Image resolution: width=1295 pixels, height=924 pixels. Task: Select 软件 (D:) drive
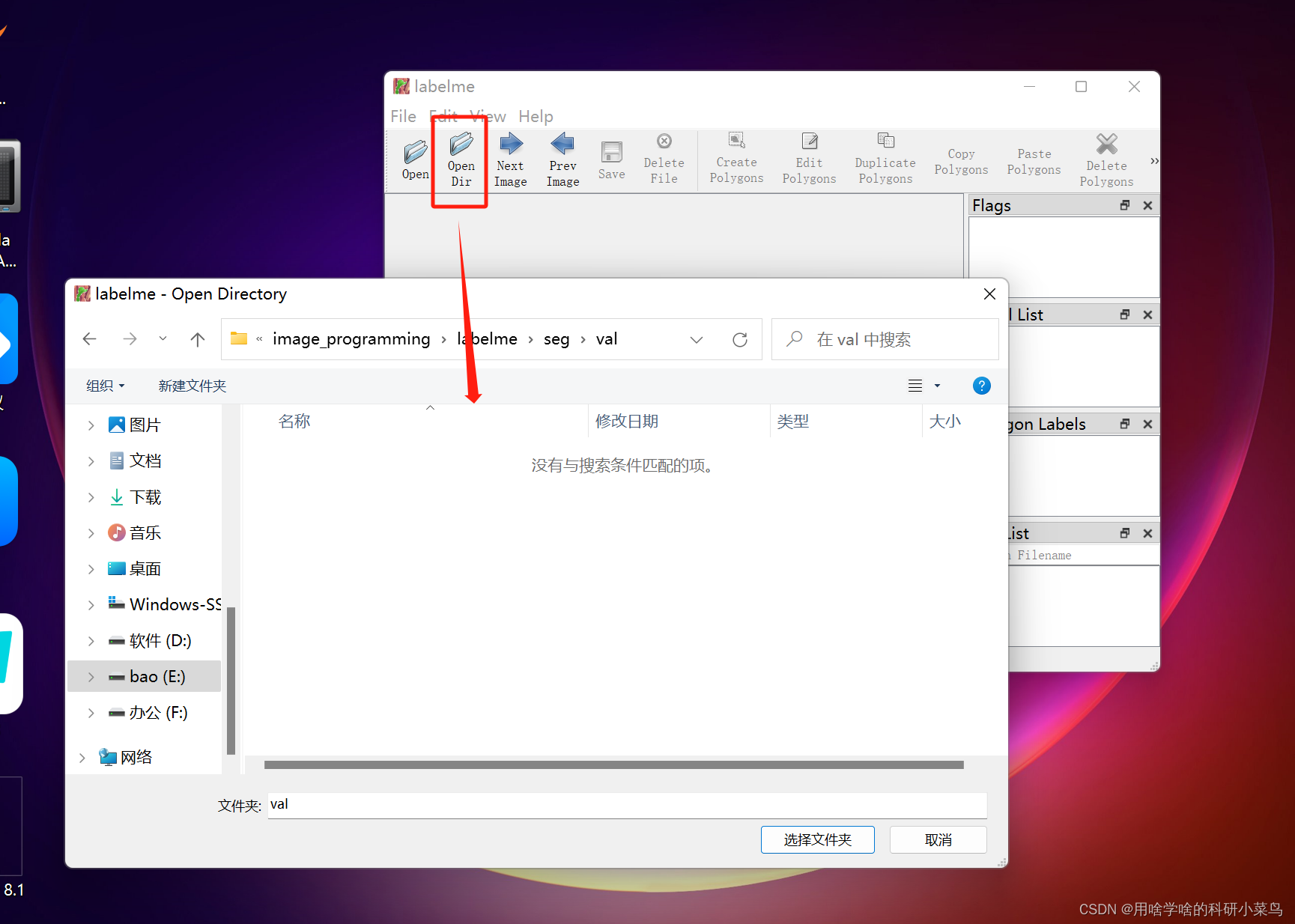160,641
